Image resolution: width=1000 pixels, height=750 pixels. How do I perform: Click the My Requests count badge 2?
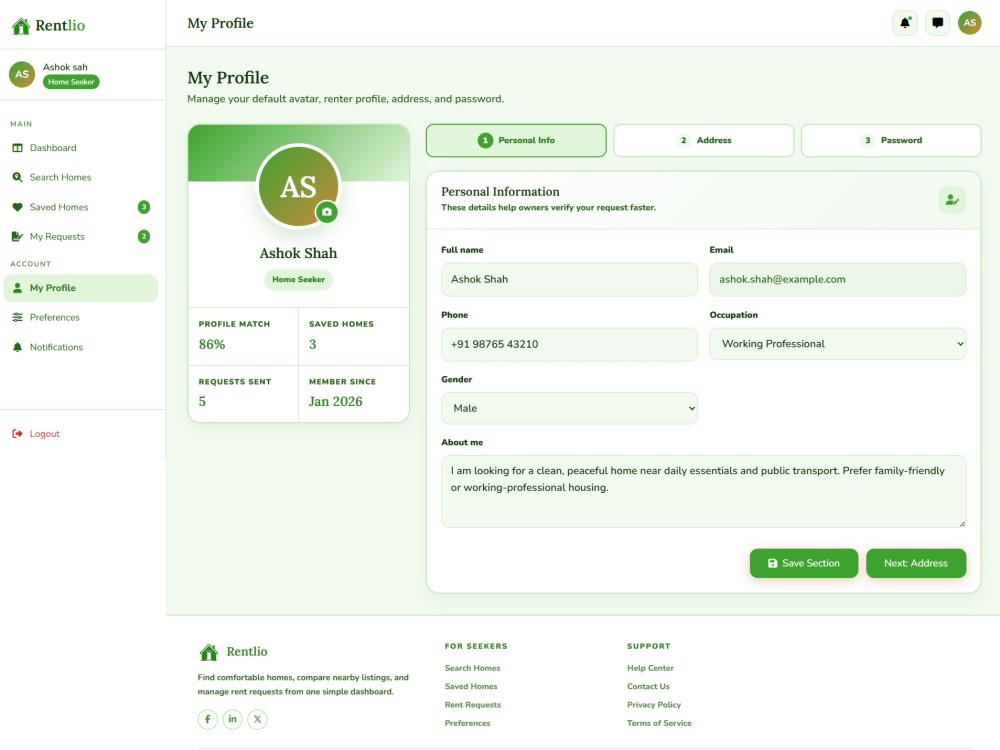click(144, 237)
